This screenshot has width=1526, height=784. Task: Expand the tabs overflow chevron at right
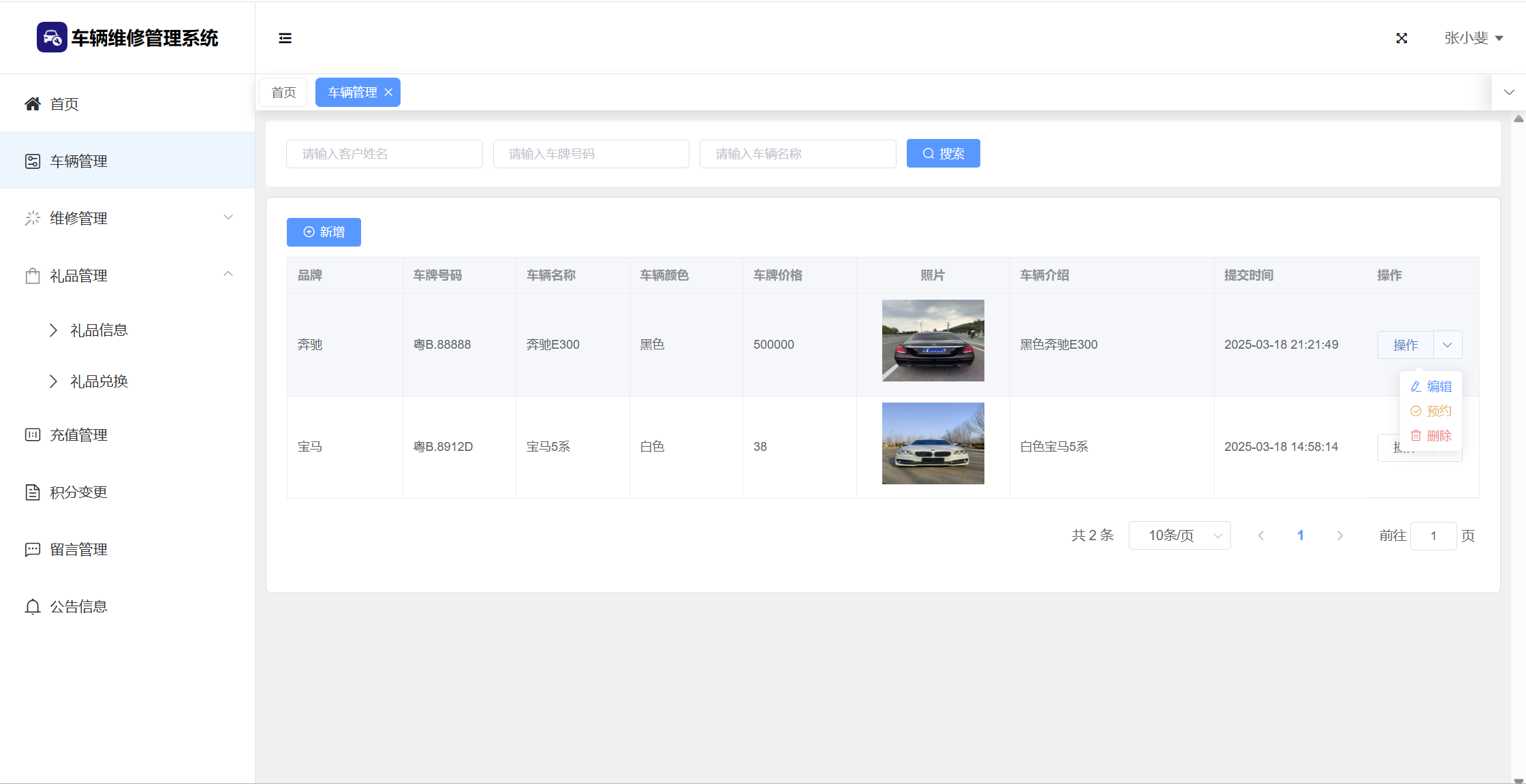click(x=1509, y=93)
